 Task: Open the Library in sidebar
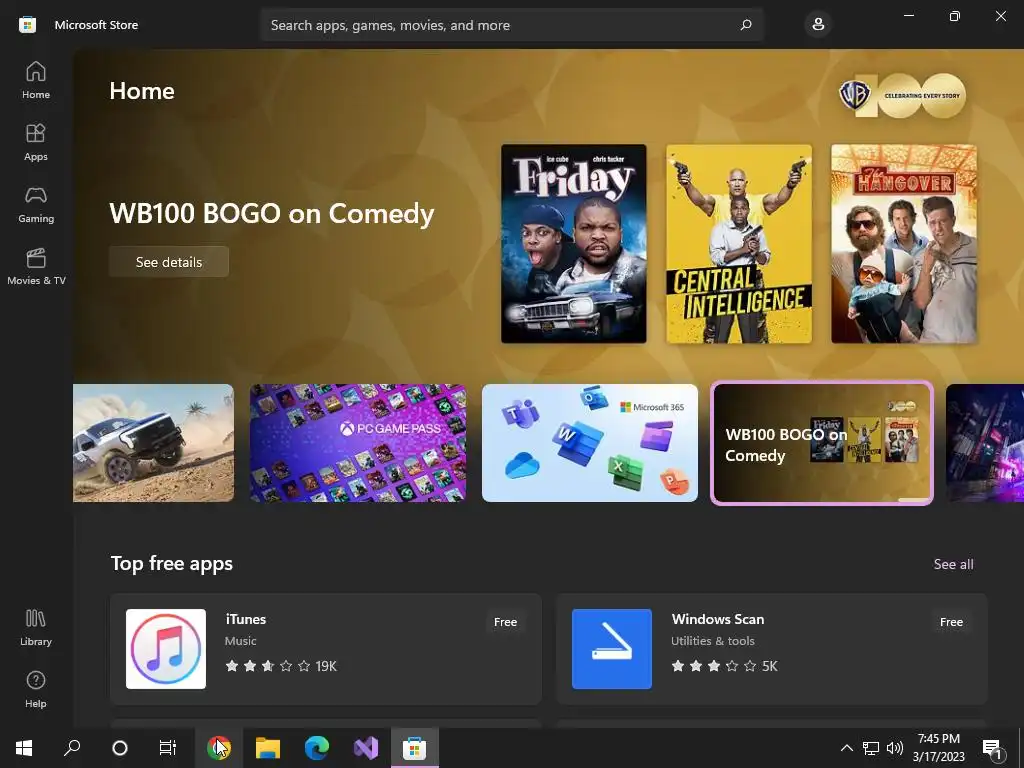click(36, 628)
